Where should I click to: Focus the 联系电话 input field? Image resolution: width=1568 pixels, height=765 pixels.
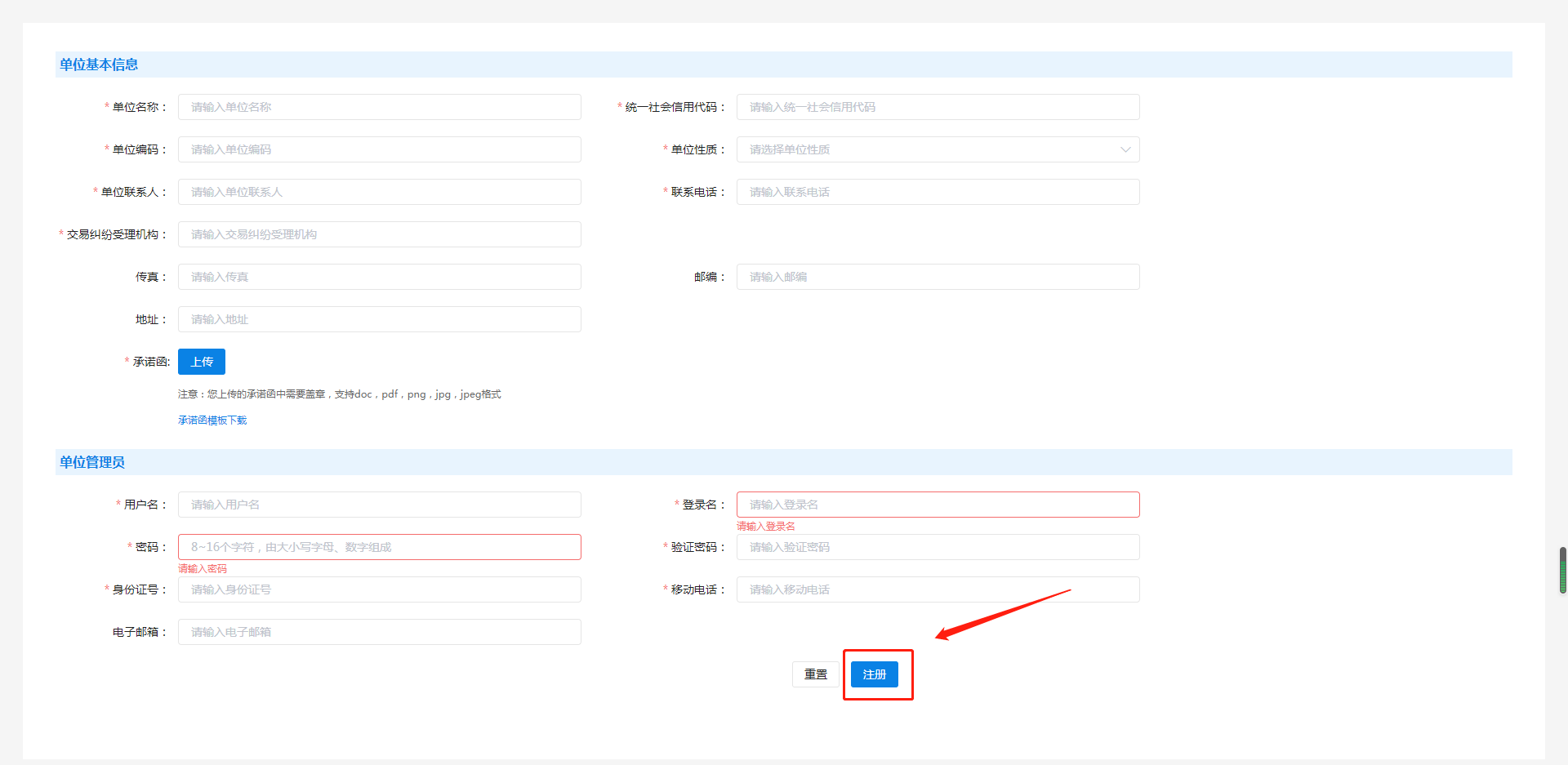938,192
